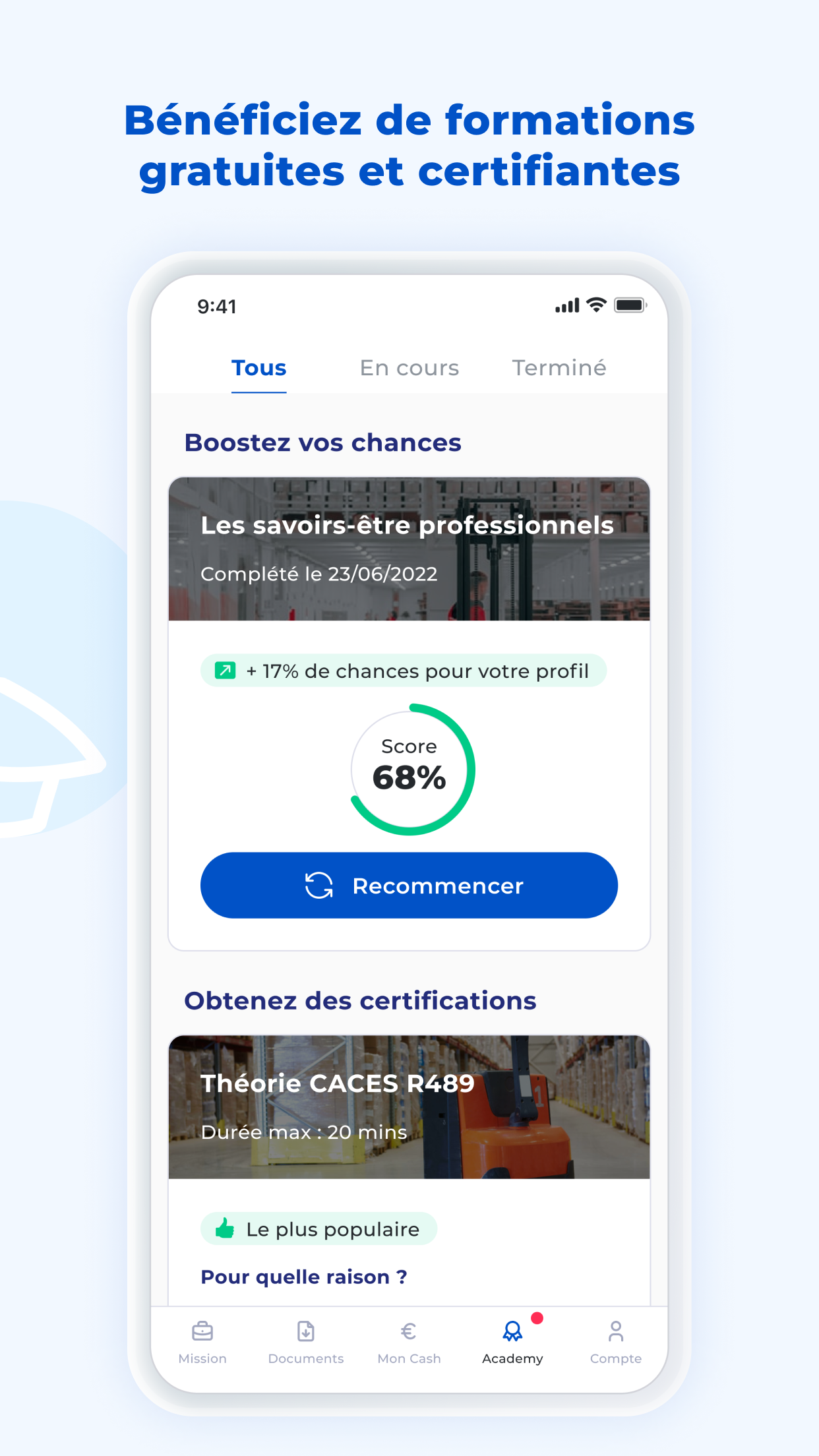Tap the refresh icon in Recommencer button
The height and width of the screenshot is (1456, 819).
(x=319, y=886)
